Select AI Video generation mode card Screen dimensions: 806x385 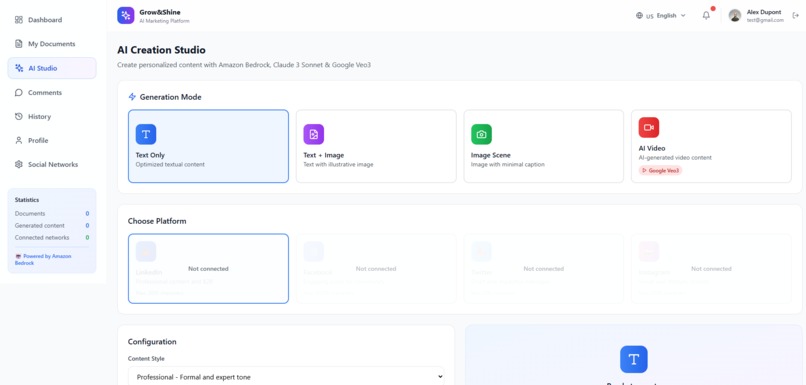pyautogui.click(x=711, y=146)
